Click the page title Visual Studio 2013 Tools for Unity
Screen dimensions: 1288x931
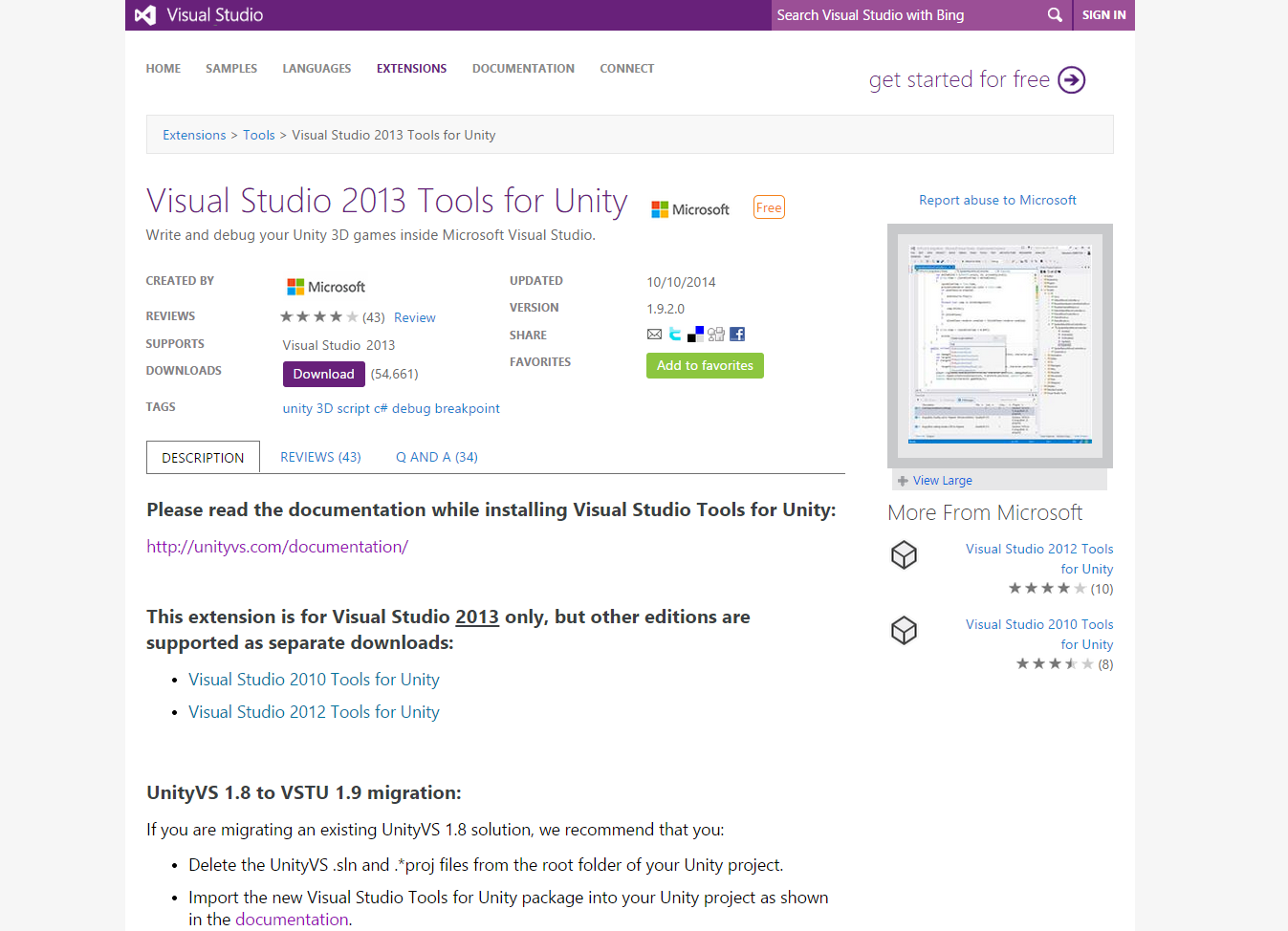click(x=387, y=201)
